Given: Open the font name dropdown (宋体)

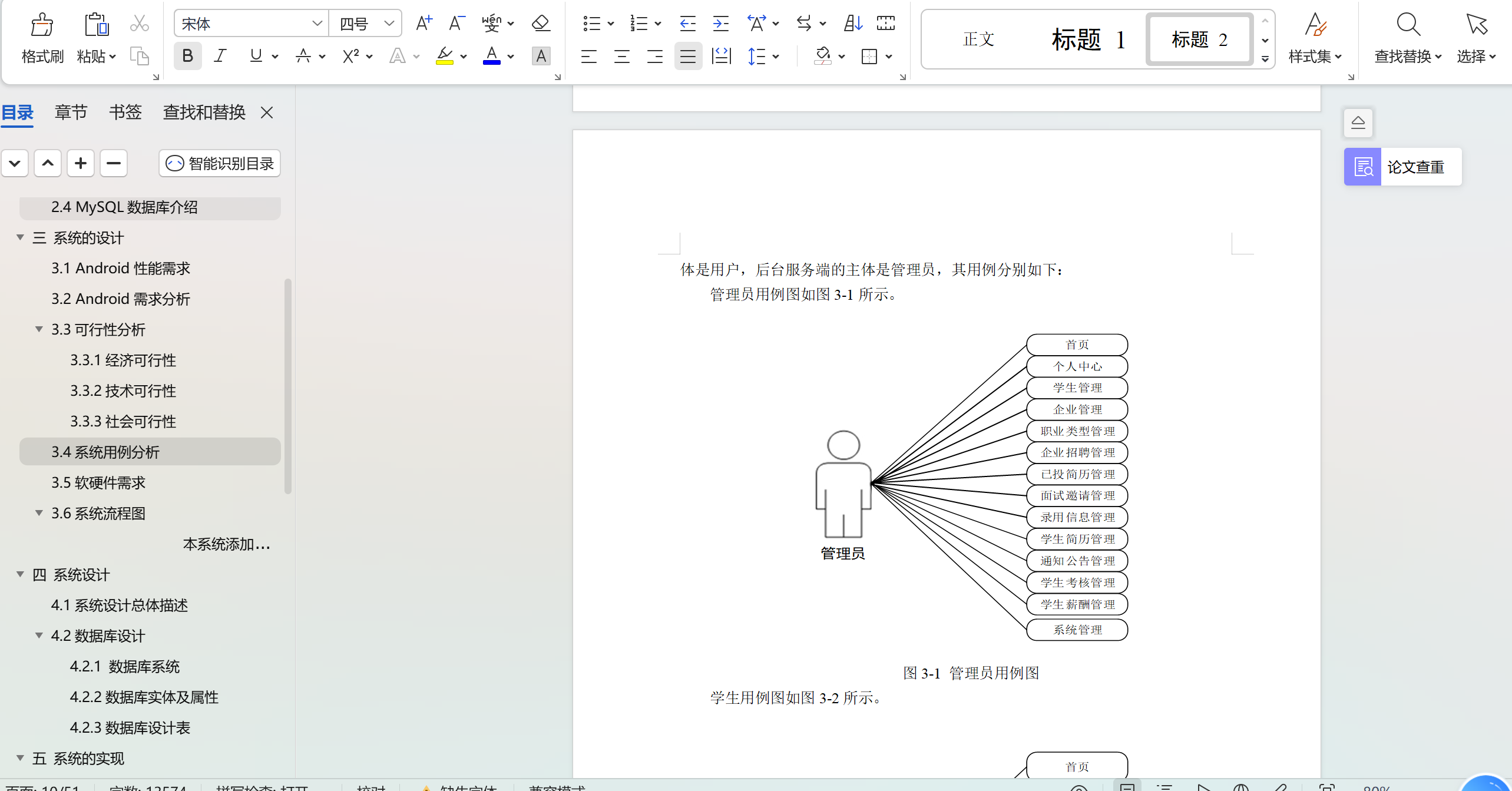Looking at the screenshot, I should pyautogui.click(x=317, y=24).
